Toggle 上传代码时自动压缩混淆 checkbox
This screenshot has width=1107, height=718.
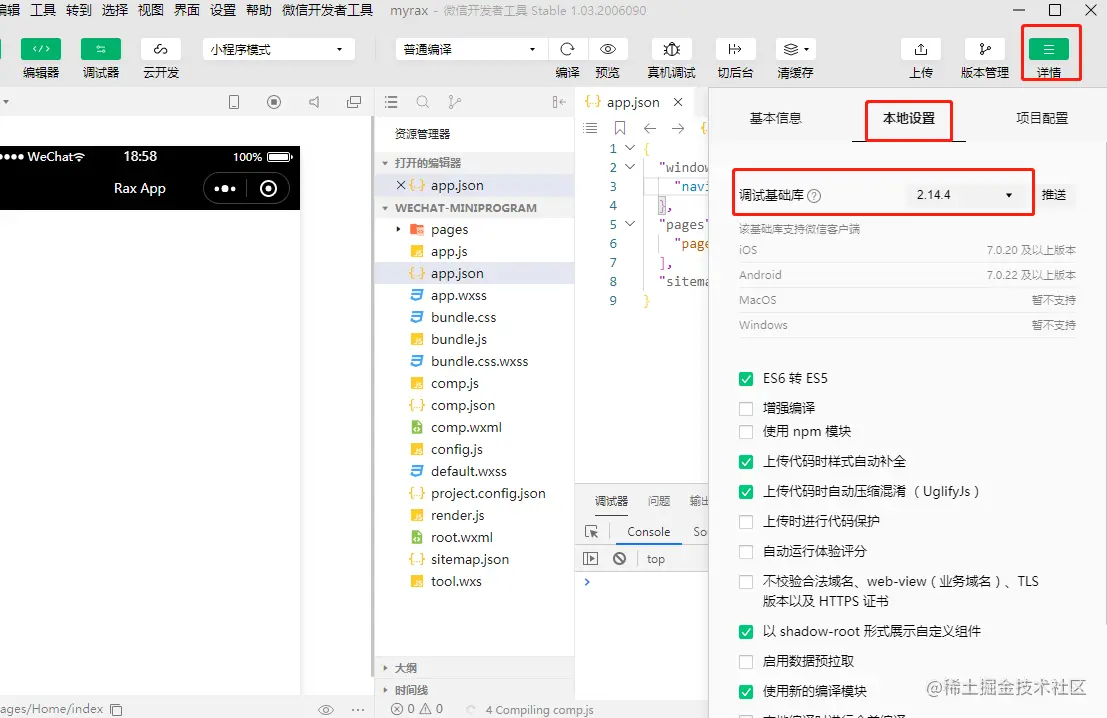click(x=746, y=492)
